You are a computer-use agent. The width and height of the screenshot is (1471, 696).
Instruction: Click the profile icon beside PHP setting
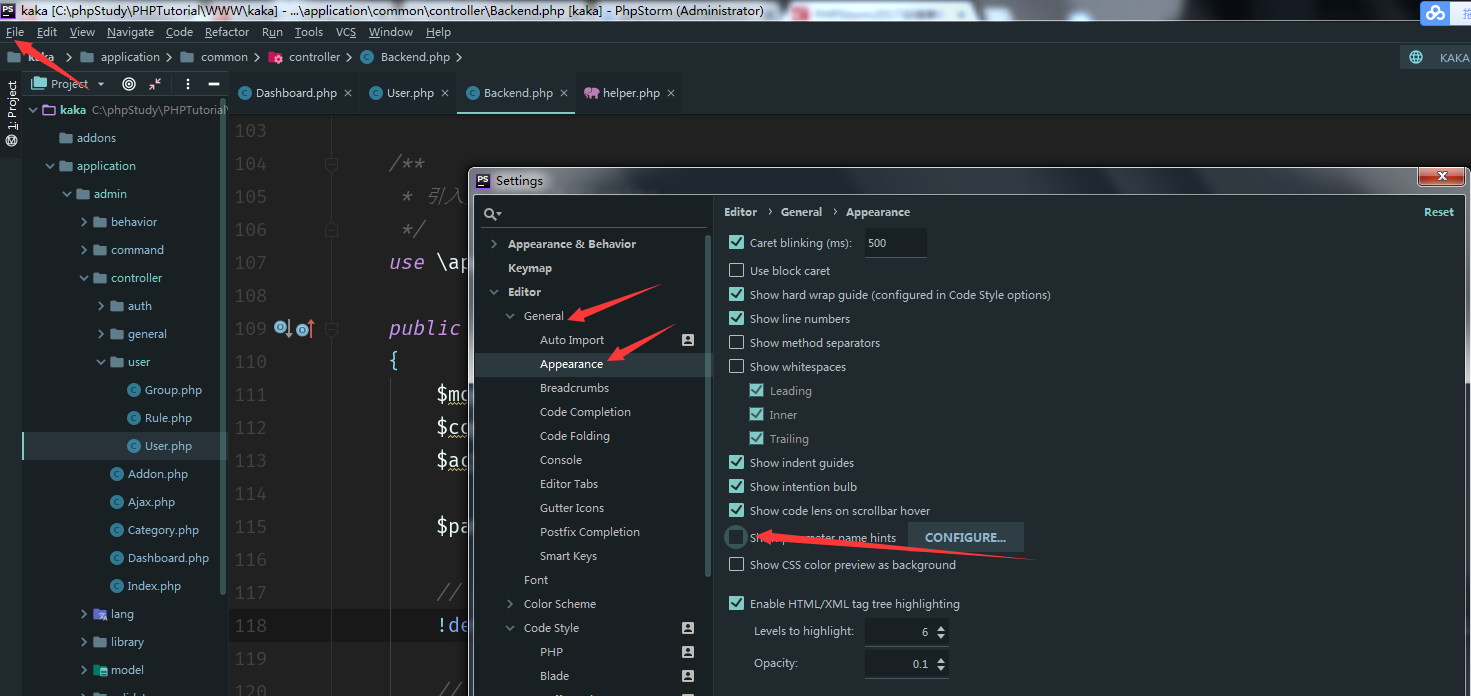688,652
